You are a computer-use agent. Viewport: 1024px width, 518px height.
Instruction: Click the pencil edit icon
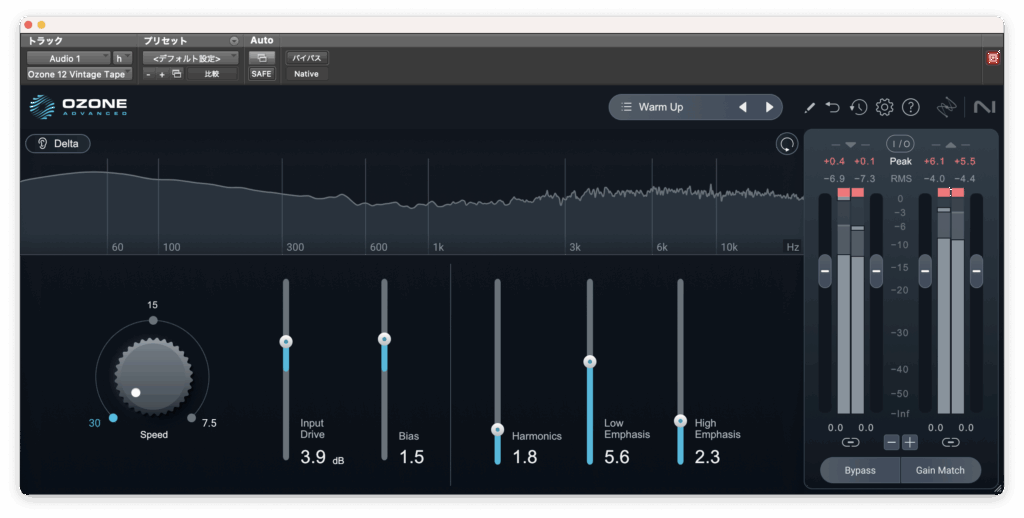[x=810, y=107]
